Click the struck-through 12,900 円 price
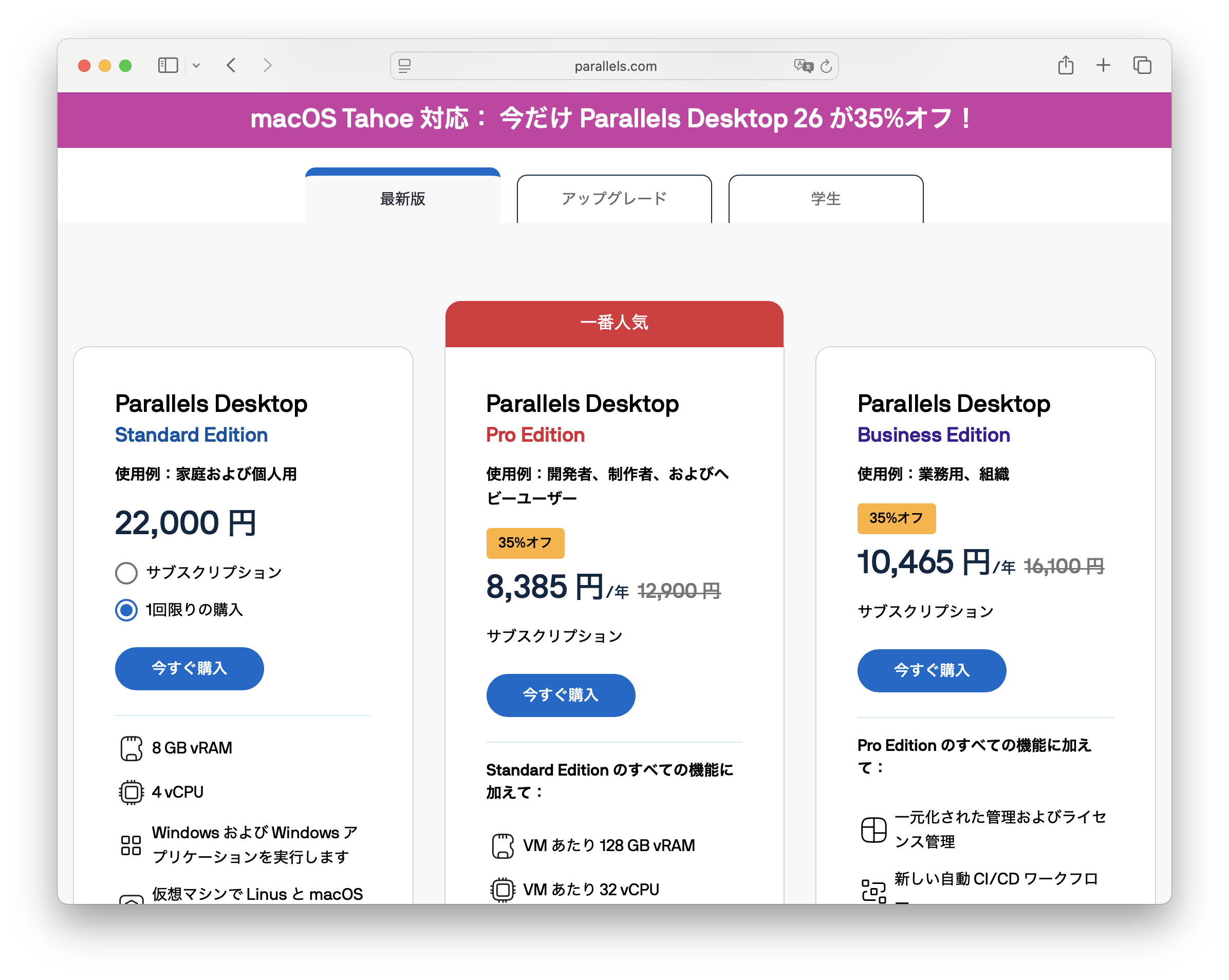Viewport: 1229px width, 980px height. tap(679, 591)
